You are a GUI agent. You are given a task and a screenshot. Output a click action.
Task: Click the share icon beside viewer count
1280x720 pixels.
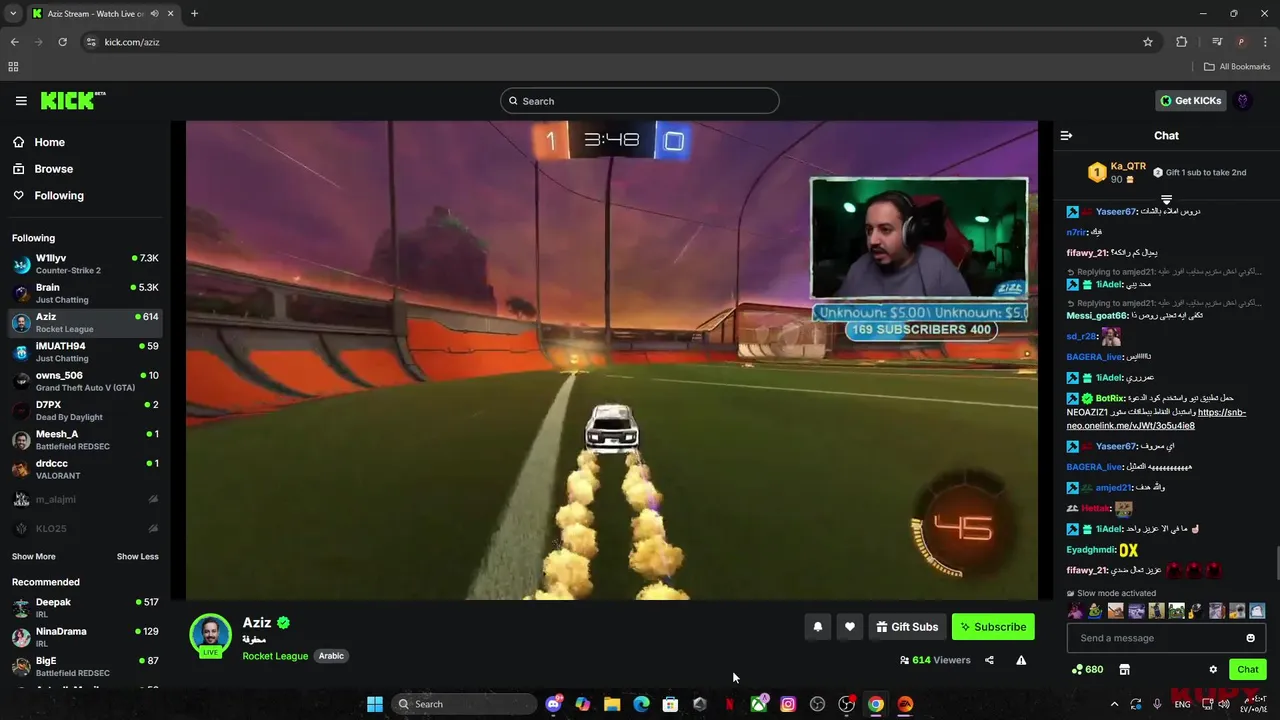pos(989,660)
